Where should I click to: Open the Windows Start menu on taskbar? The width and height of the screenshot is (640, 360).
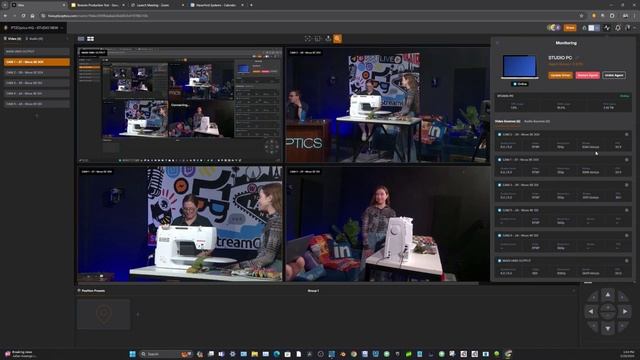[132, 354]
